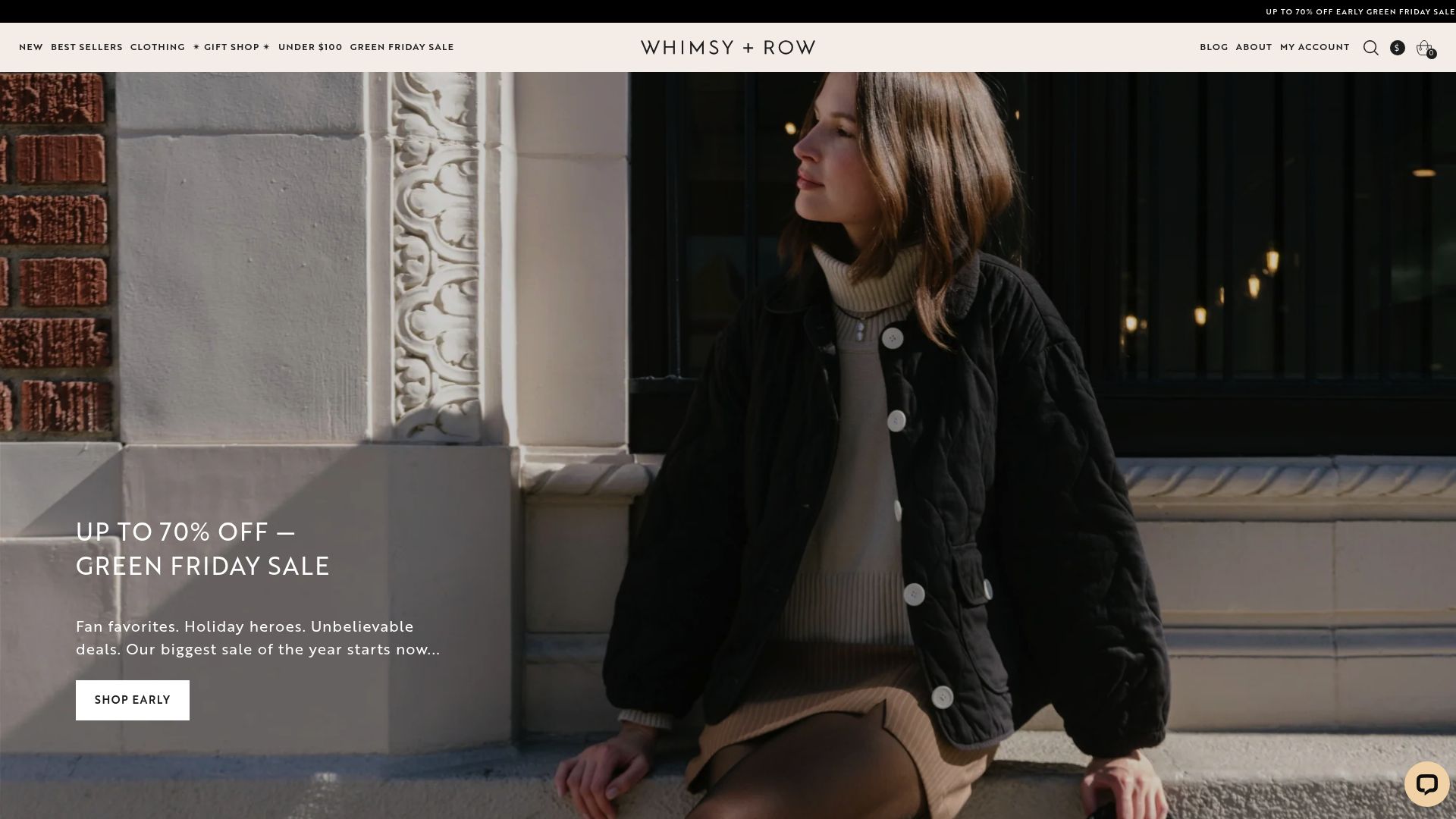Open the GREEN FRIDAY SALE menu item
This screenshot has height=819, width=1456.
402,46
